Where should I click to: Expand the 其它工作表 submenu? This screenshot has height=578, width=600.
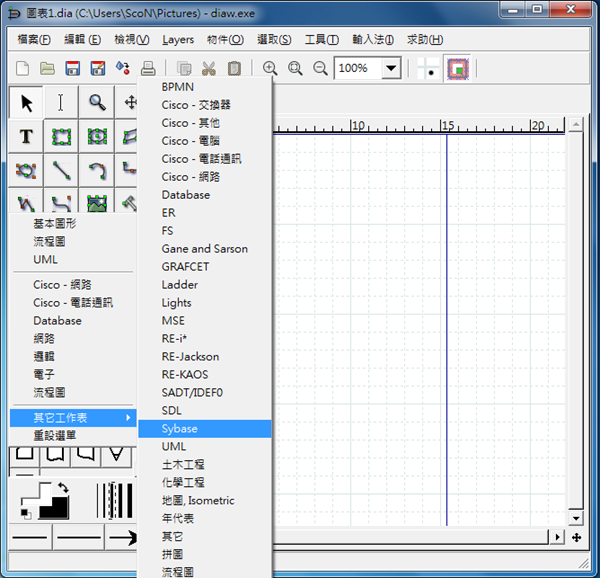[72, 417]
